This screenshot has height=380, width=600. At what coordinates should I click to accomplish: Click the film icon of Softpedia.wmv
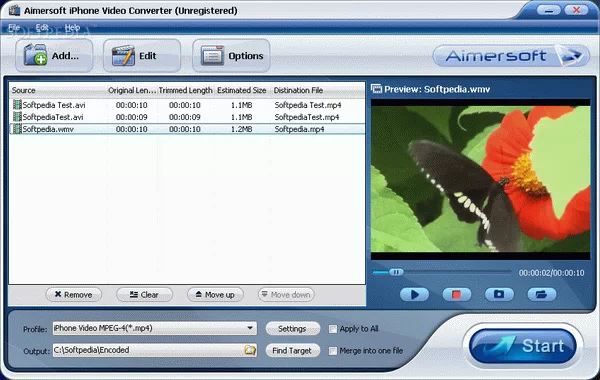tap(17, 129)
